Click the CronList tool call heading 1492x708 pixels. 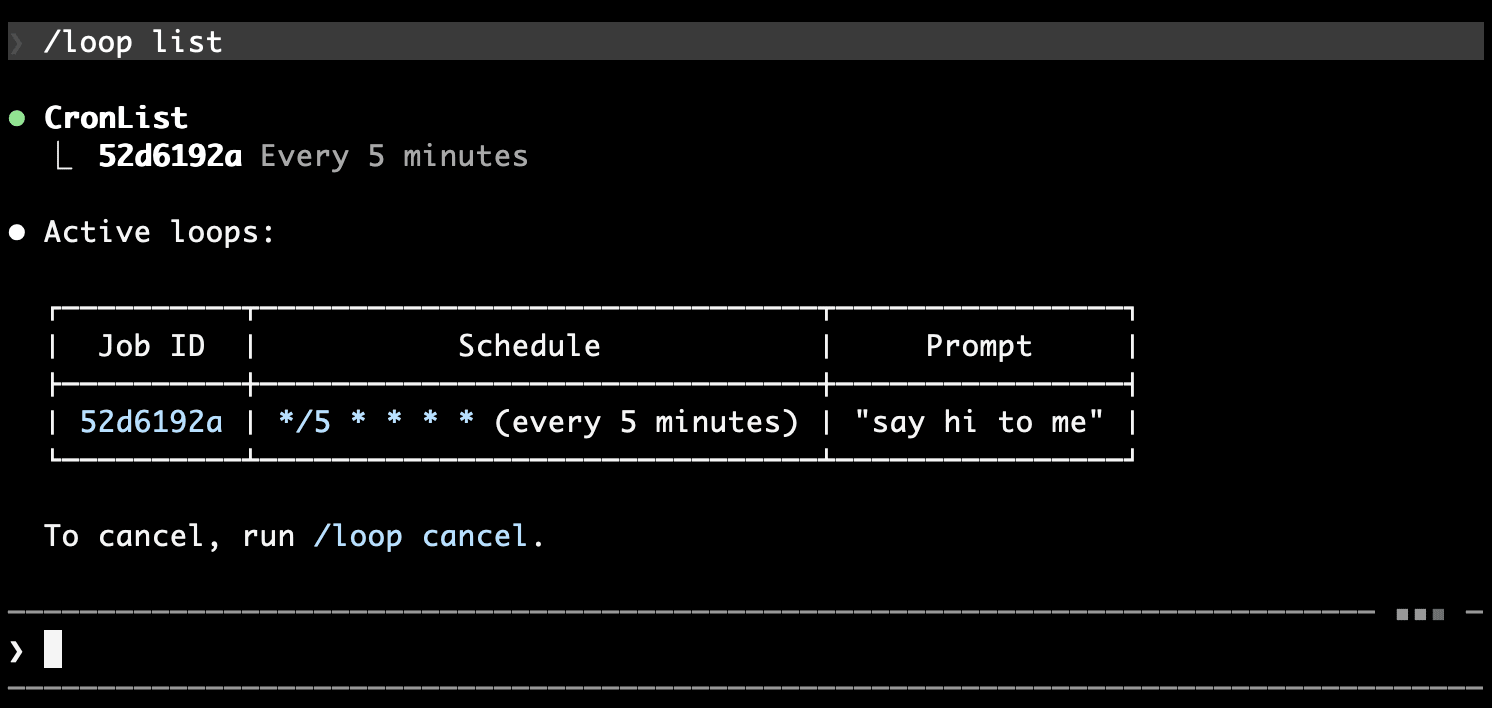(116, 118)
